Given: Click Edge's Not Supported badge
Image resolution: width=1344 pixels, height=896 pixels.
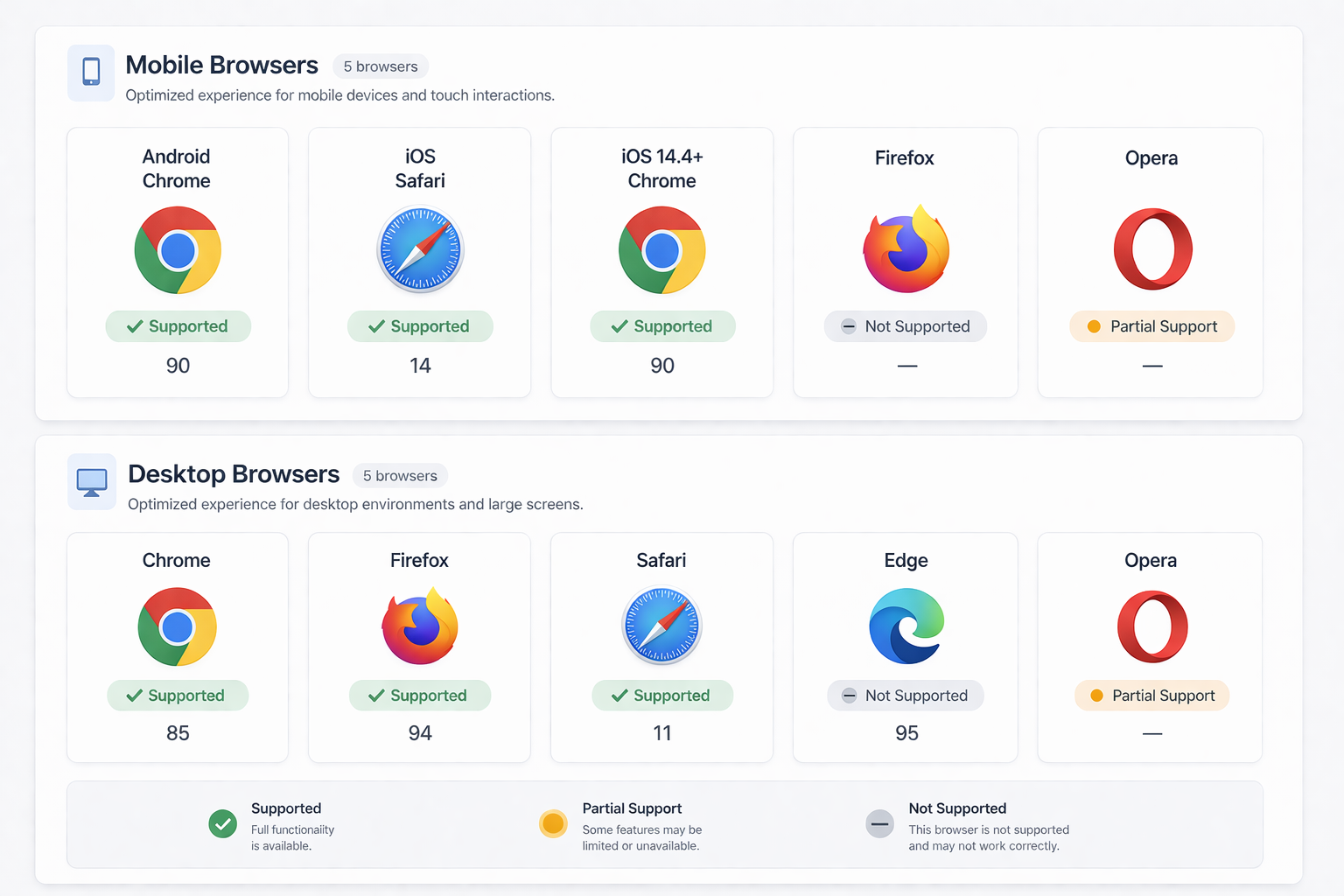Looking at the screenshot, I should click(906, 696).
